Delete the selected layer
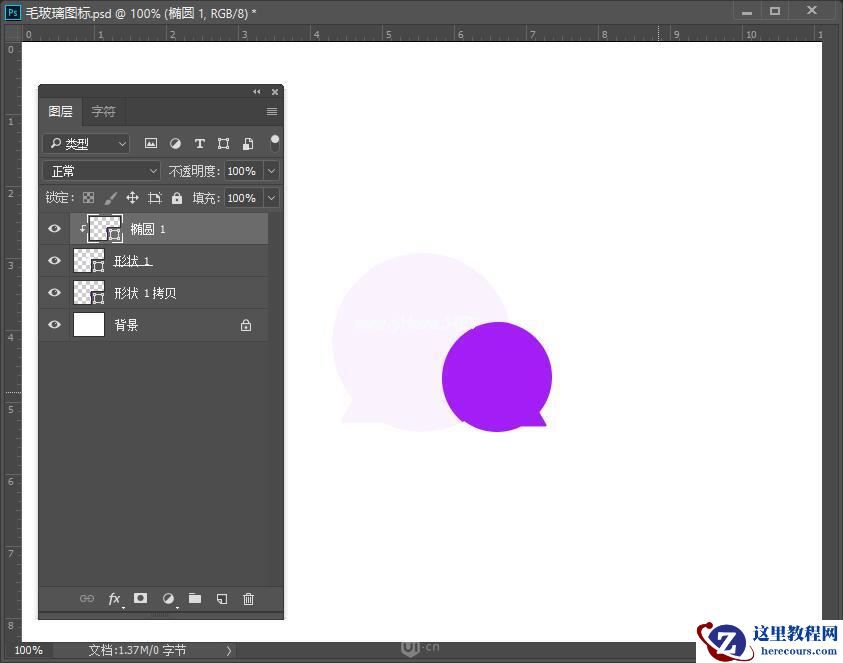This screenshot has height=663, width=843. [248, 599]
